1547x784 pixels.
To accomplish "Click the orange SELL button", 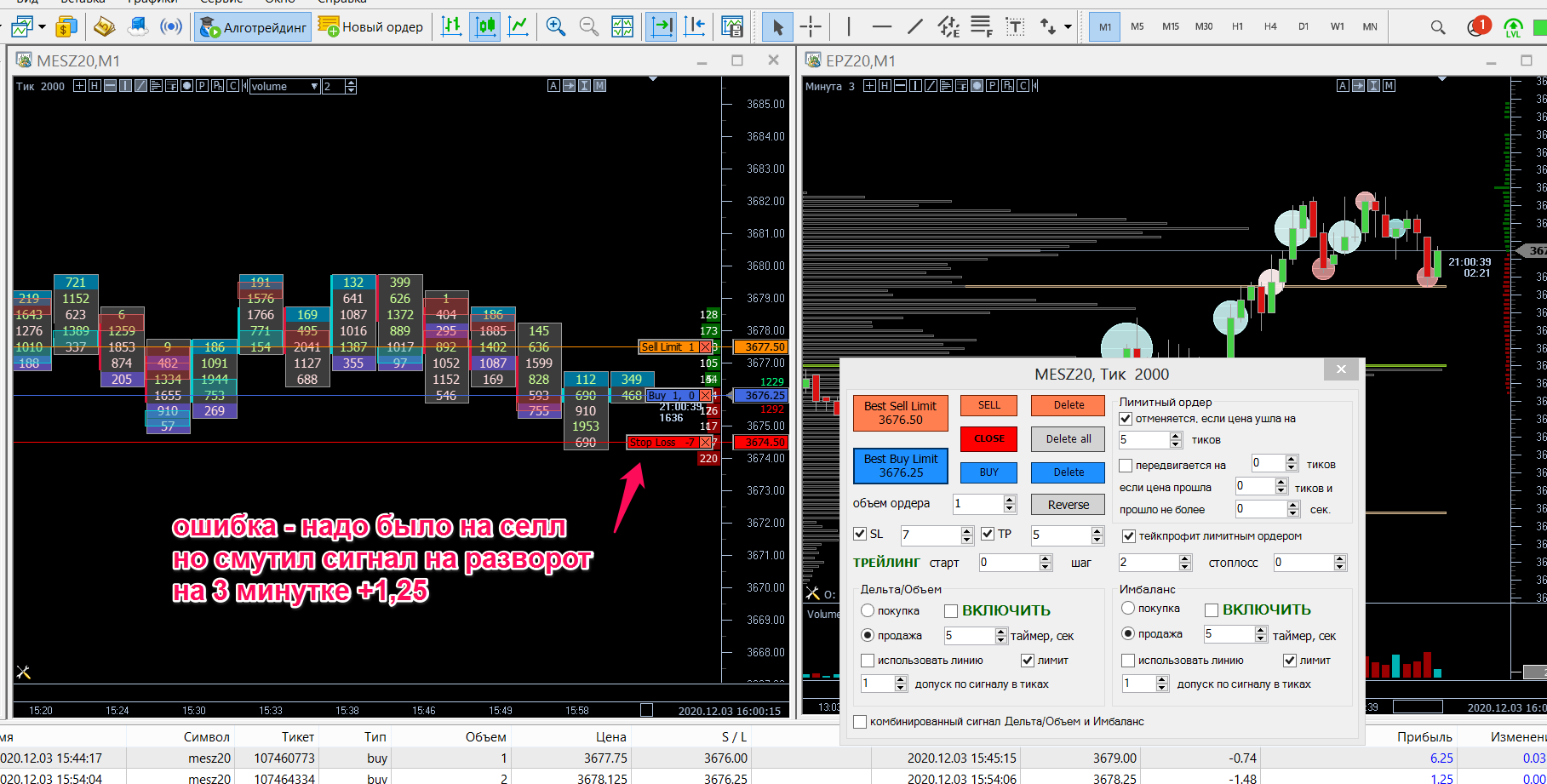I will click(x=988, y=405).
